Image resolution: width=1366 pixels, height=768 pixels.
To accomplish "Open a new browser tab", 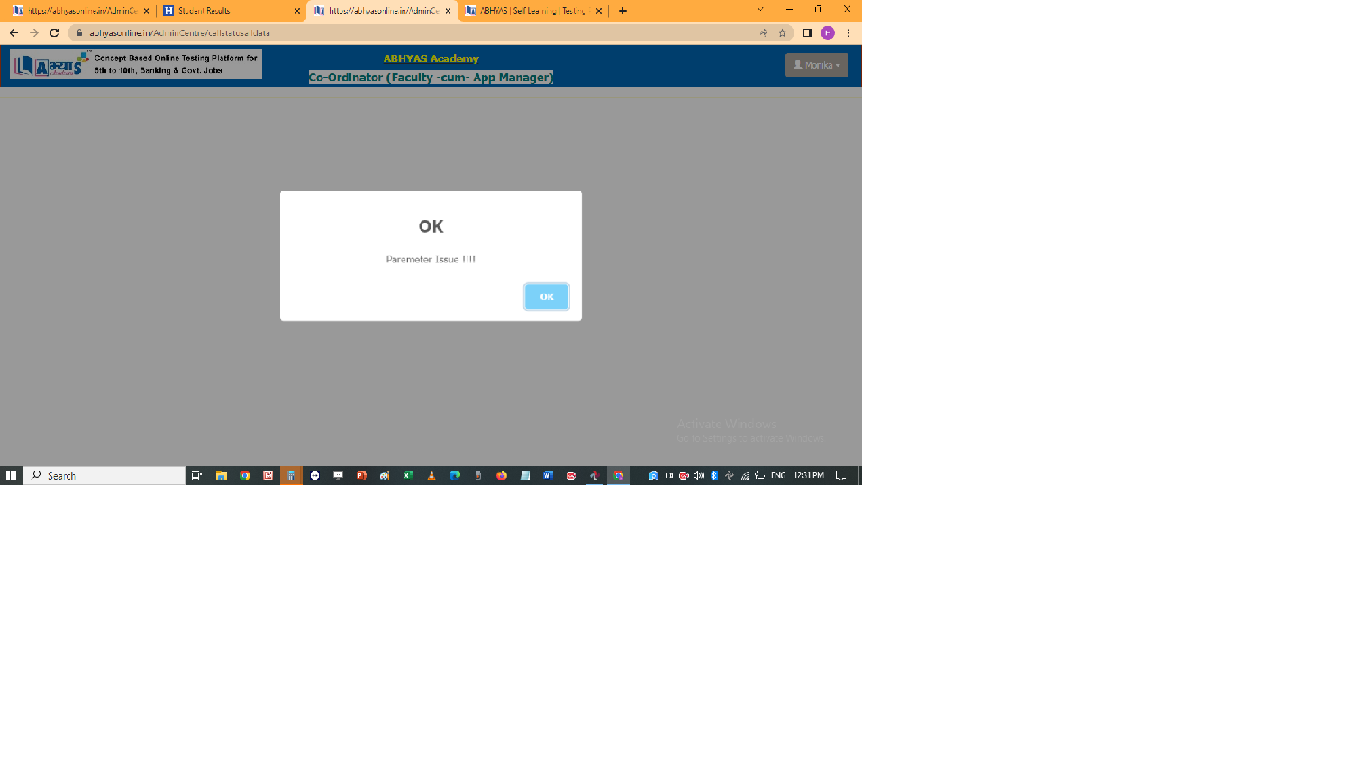I will click(623, 11).
